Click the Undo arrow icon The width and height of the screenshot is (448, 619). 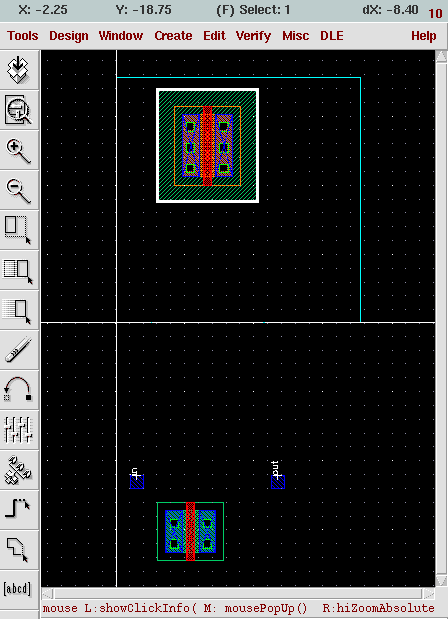tap(19, 390)
